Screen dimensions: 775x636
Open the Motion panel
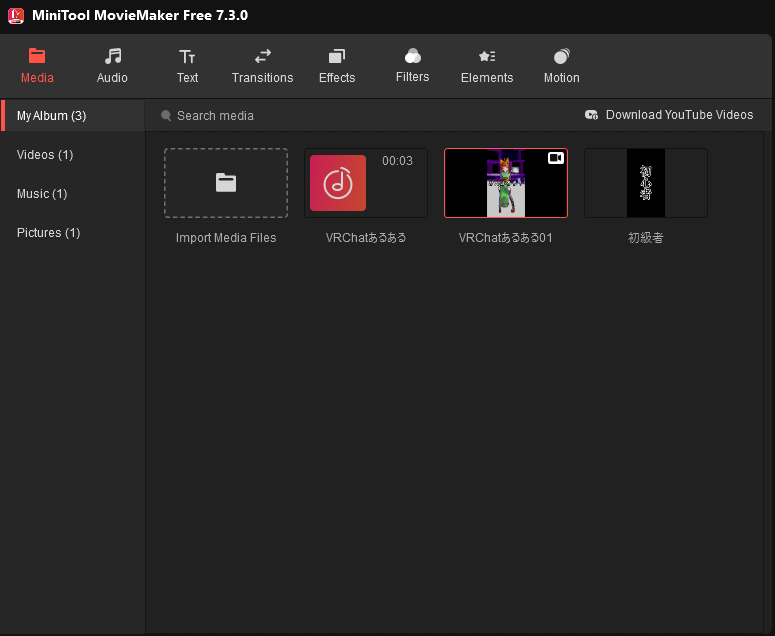point(561,66)
